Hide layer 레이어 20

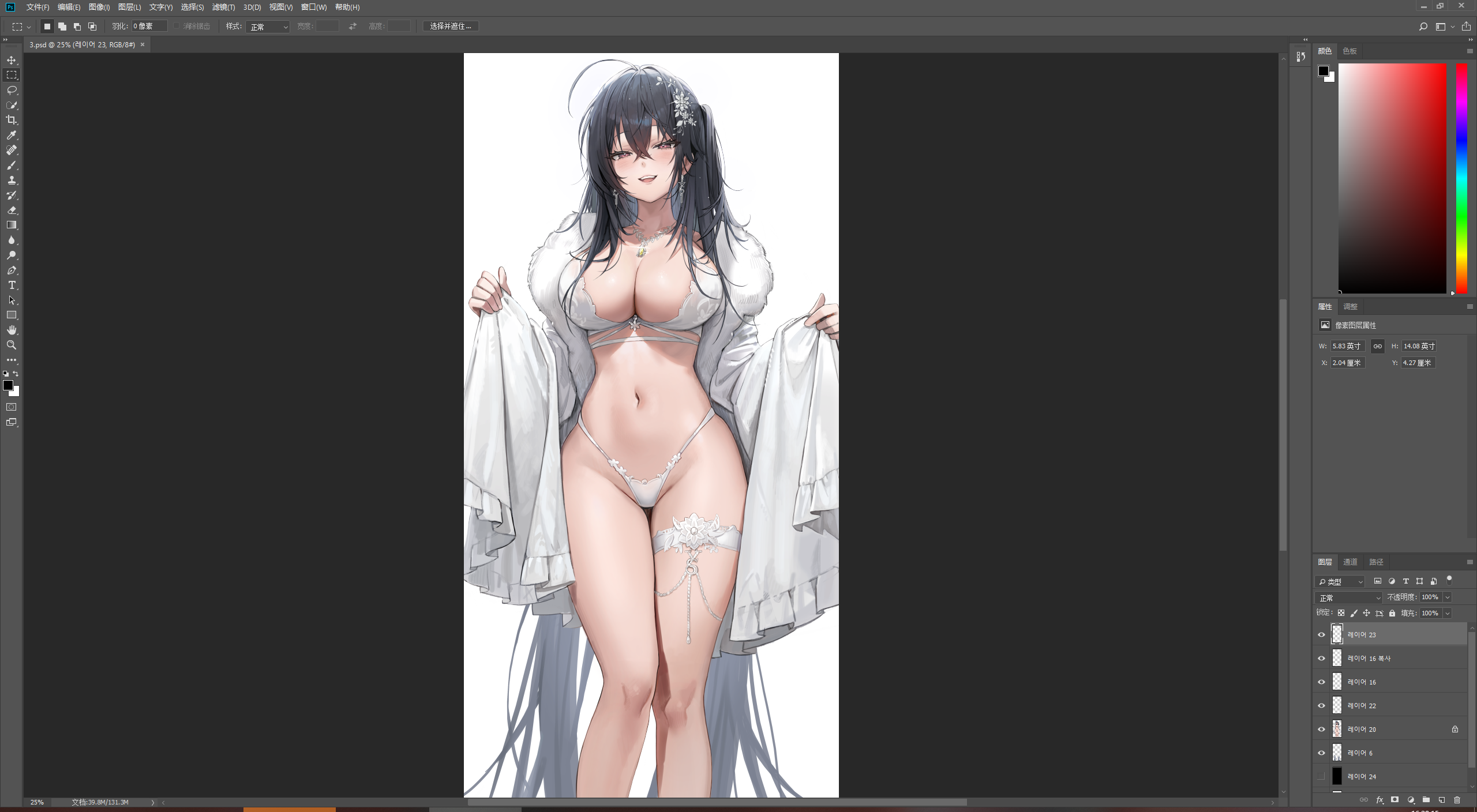click(x=1321, y=729)
